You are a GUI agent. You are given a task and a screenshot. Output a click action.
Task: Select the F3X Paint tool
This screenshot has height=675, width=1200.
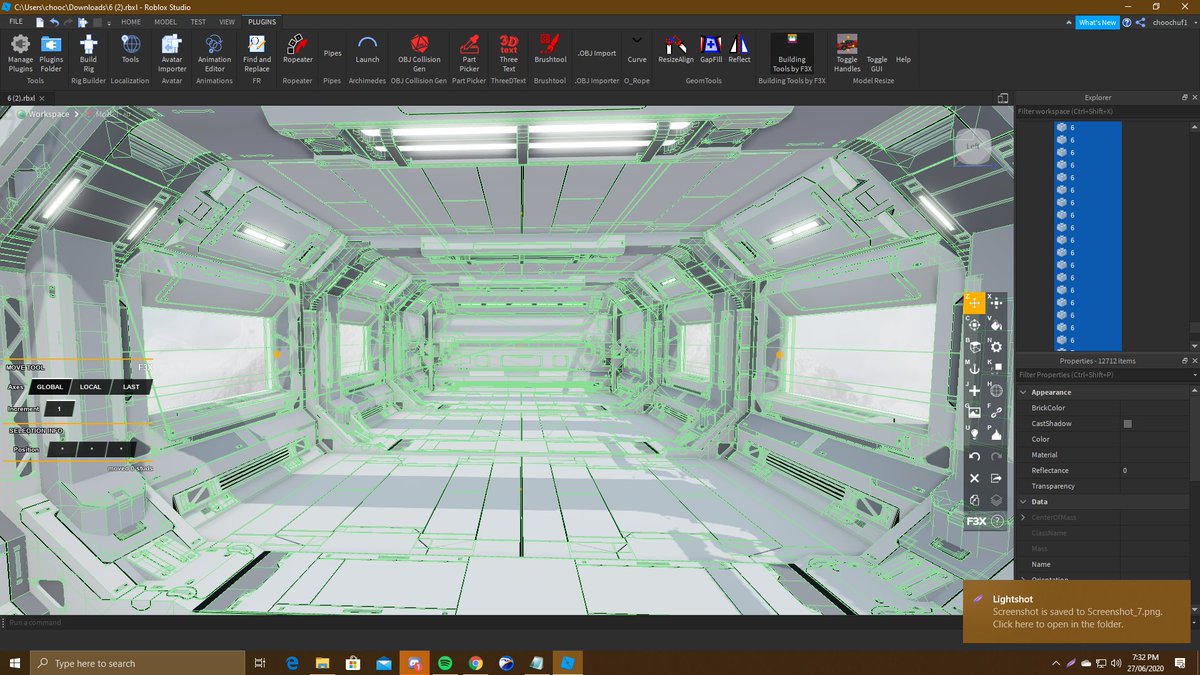pyautogui.click(x=997, y=324)
